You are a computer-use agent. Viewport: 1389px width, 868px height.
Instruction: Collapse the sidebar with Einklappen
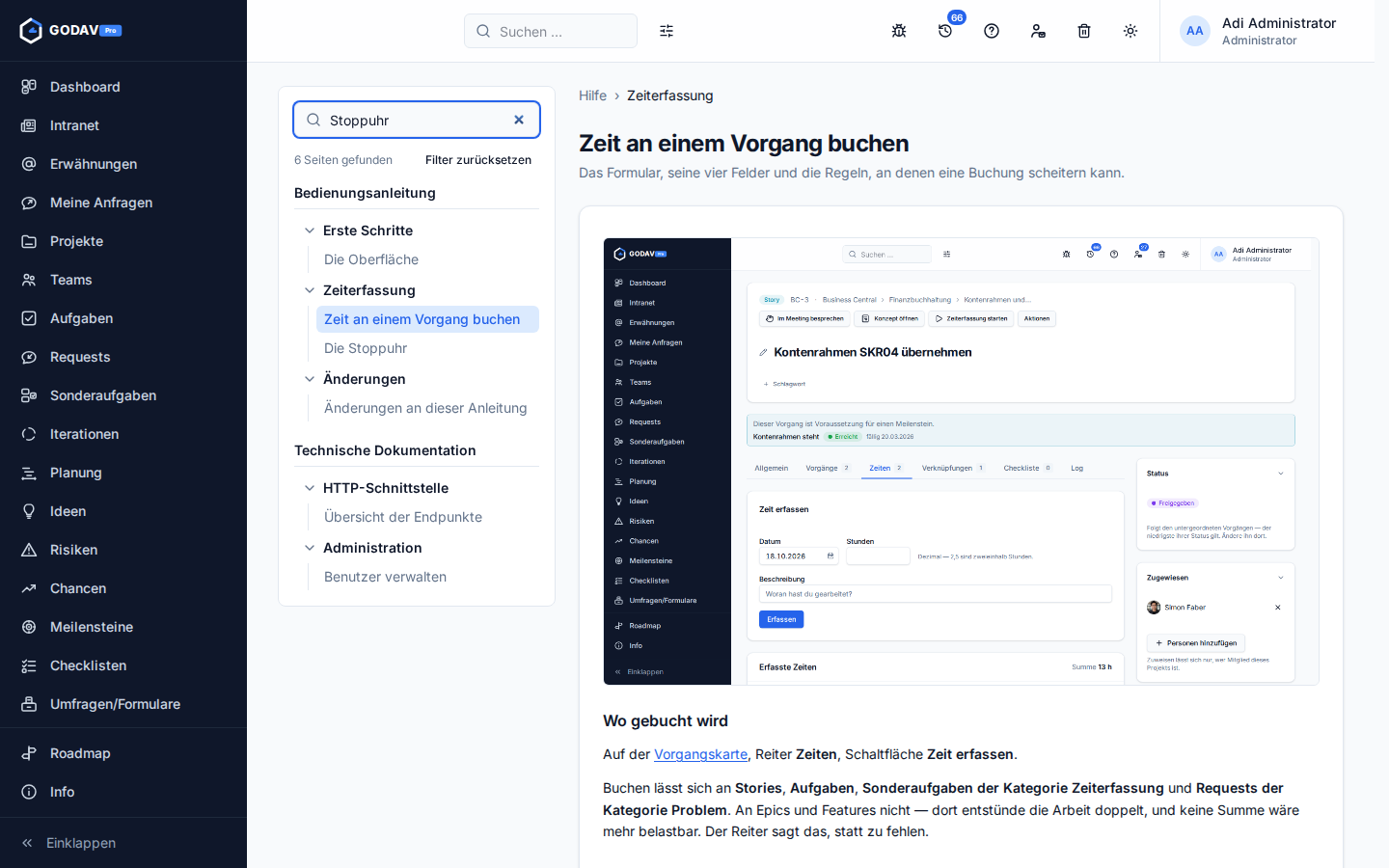(x=123, y=843)
